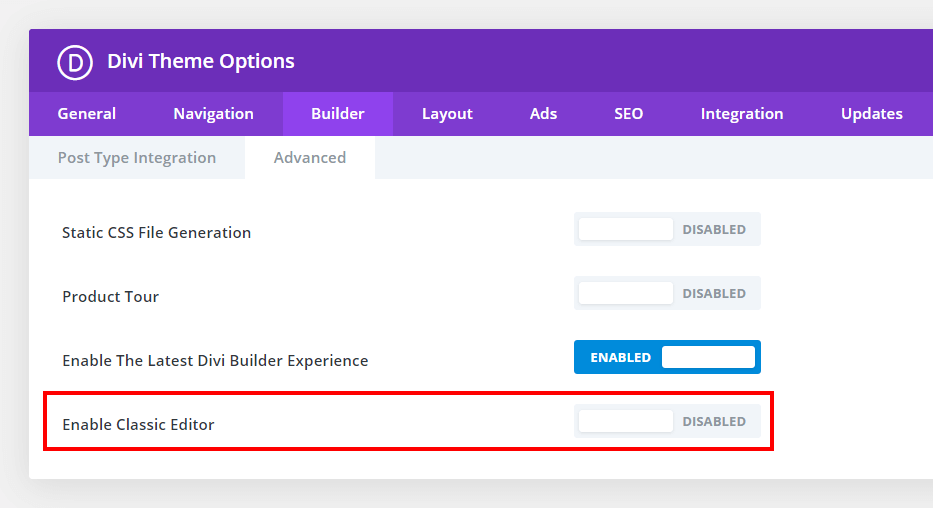This screenshot has height=508, width=933.
Task: Open Post Type Integration sub-tab
Action: [137, 158]
